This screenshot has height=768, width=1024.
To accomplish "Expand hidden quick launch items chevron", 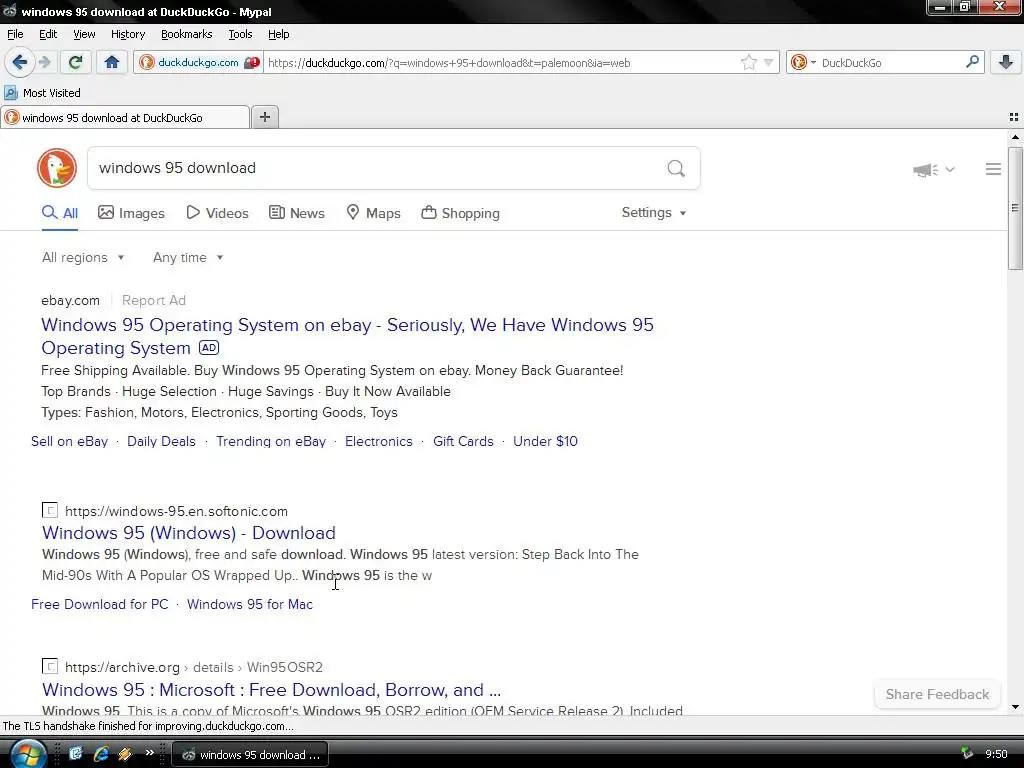I will [150, 753].
